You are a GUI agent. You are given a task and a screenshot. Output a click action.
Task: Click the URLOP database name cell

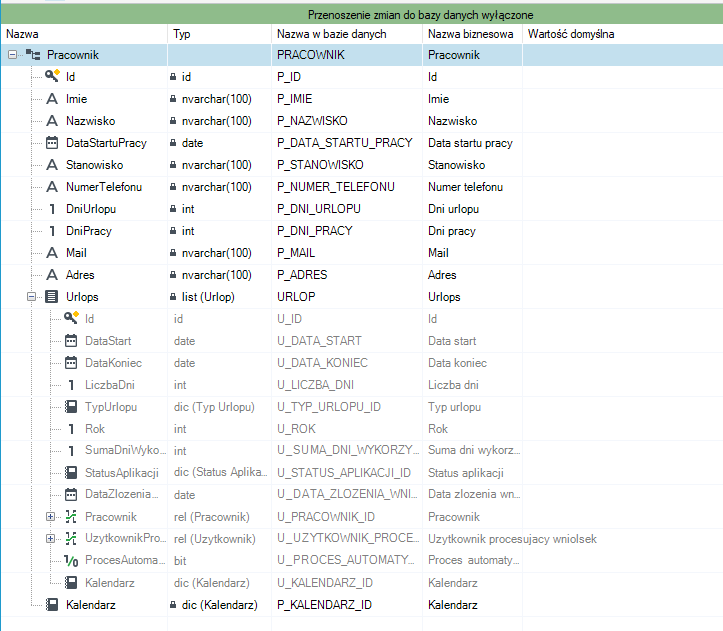(x=347, y=297)
